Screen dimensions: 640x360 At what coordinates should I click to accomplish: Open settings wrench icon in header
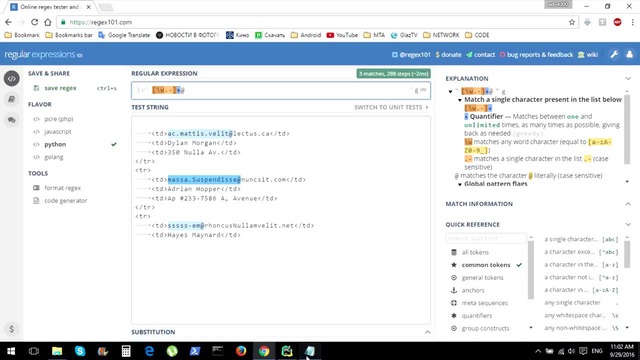coord(614,54)
